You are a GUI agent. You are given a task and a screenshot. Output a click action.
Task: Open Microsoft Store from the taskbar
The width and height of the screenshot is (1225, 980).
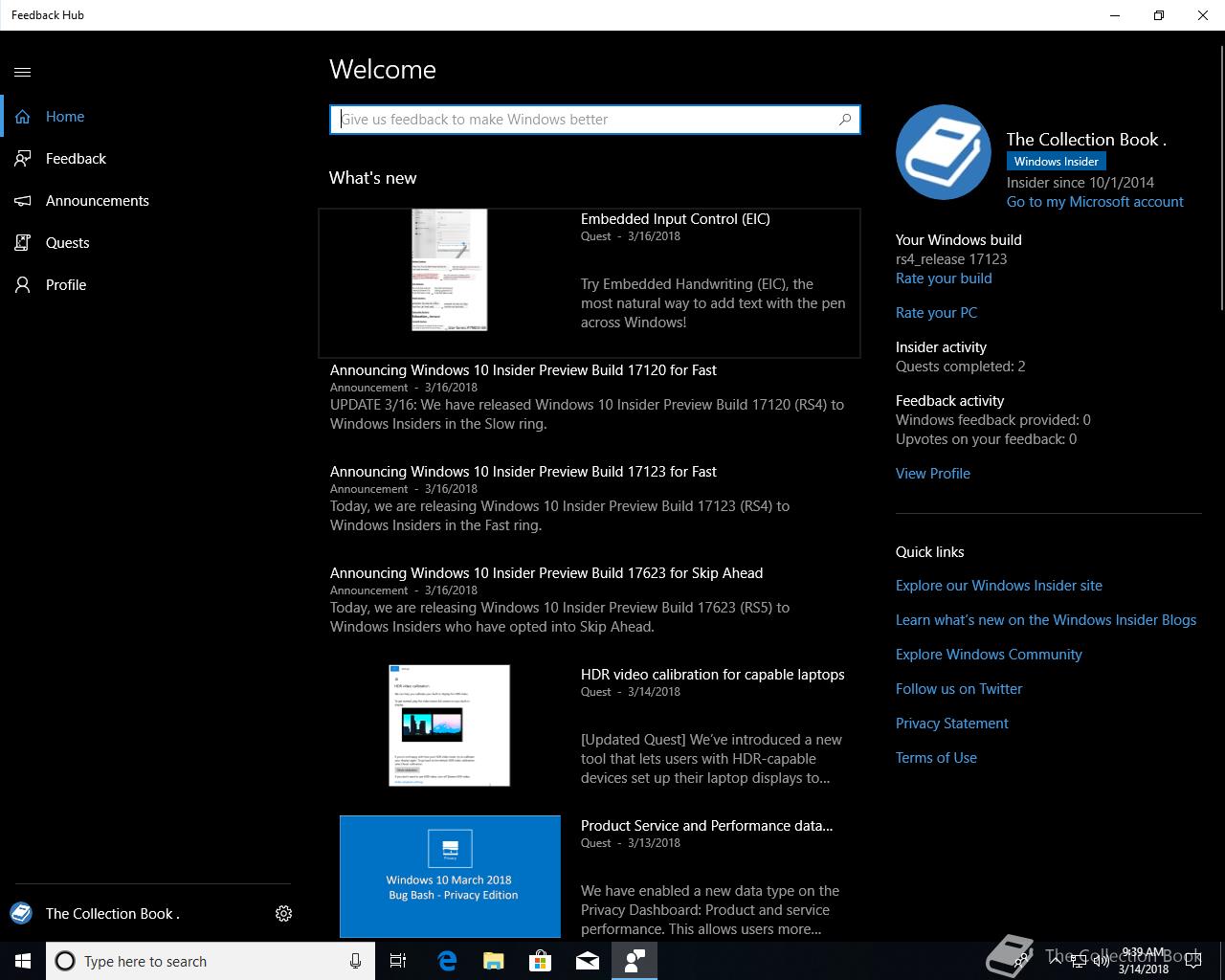tap(541, 961)
